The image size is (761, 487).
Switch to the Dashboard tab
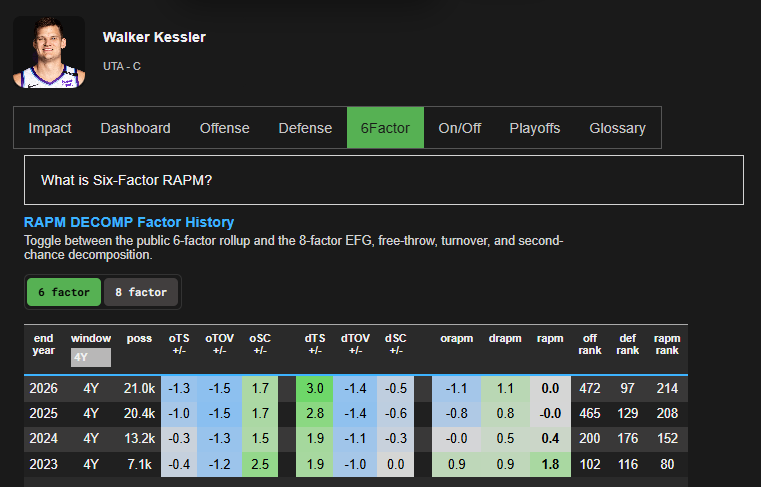tap(135, 128)
